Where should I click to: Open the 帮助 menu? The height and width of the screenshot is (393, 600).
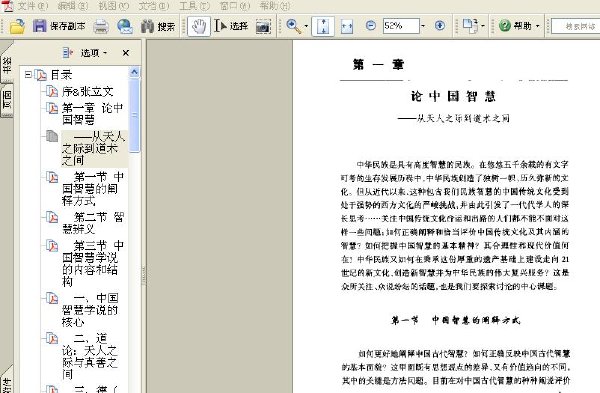click(274, 6)
